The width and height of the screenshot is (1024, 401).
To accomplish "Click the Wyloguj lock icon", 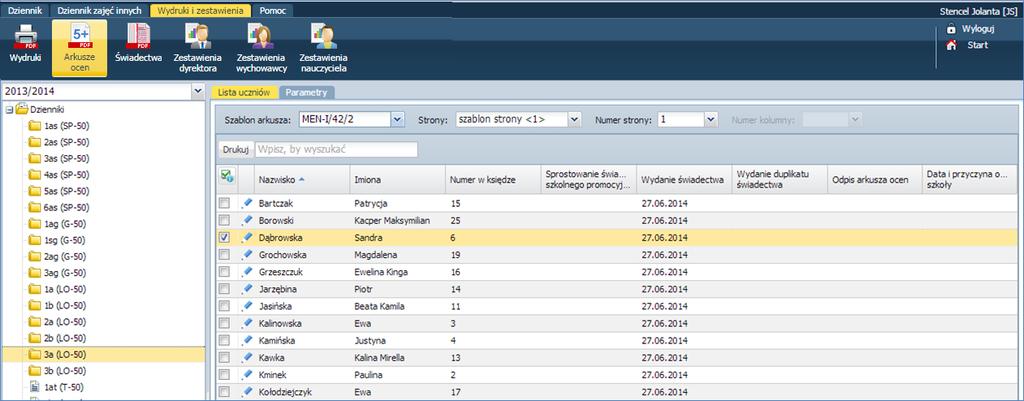I will 951,29.
